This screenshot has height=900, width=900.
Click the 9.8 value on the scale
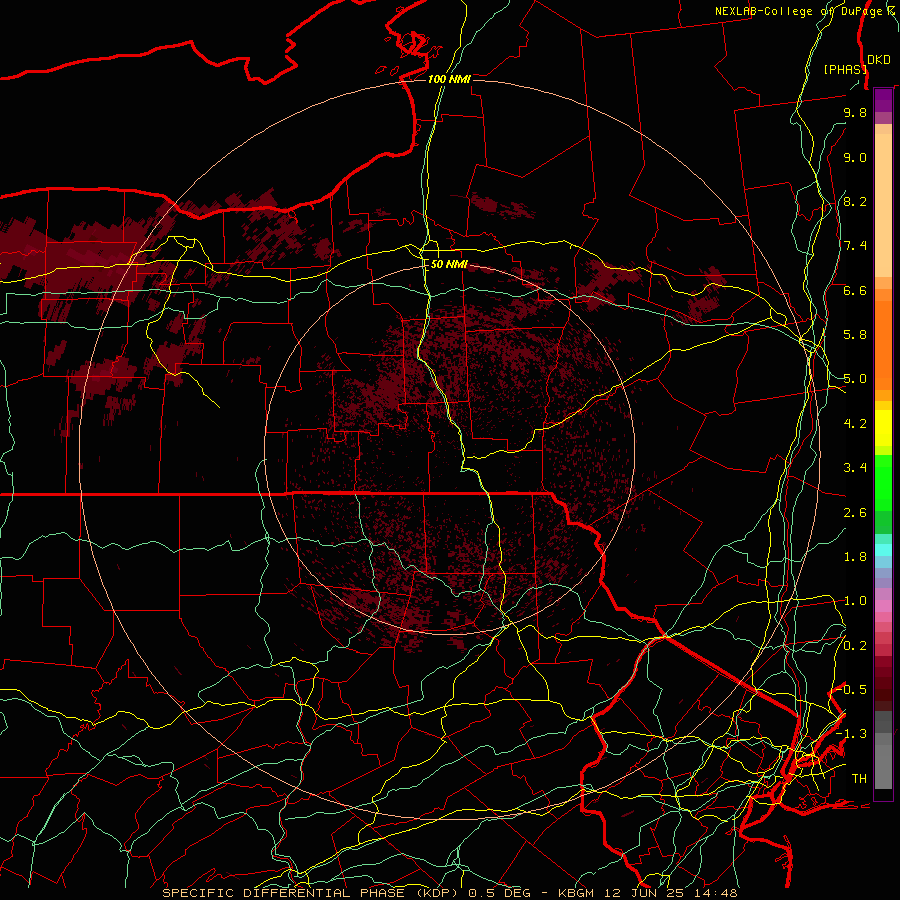click(x=855, y=112)
